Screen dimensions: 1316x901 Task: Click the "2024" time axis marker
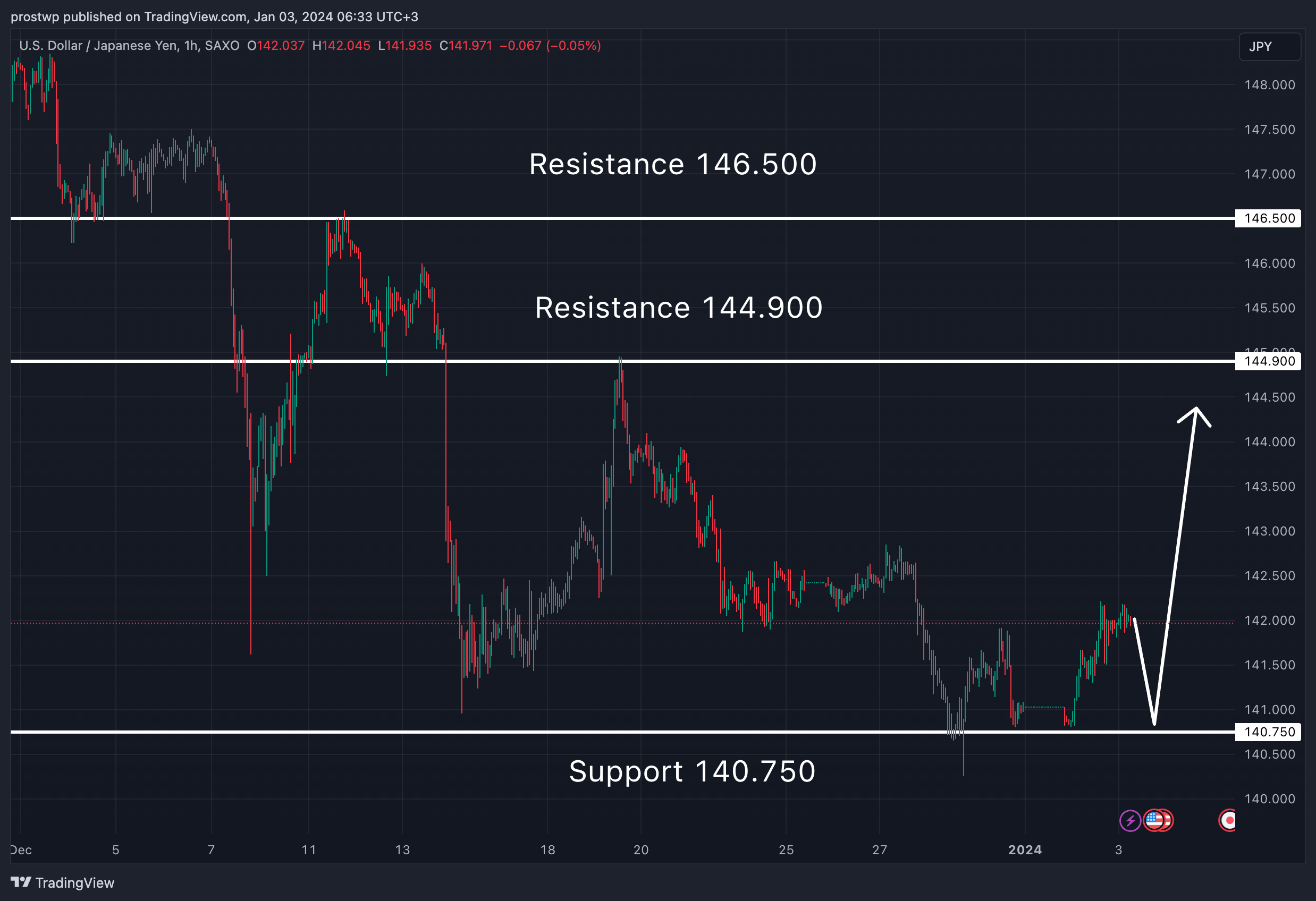1024,849
